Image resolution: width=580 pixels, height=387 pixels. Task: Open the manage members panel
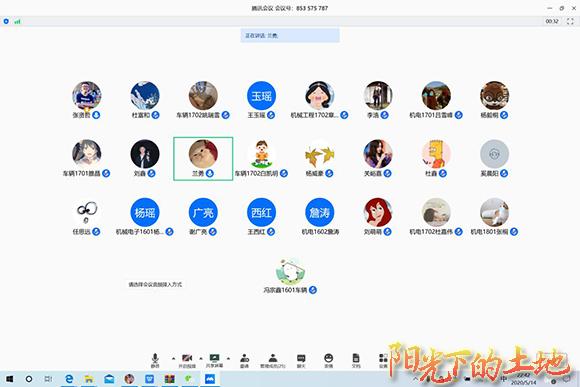click(273, 360)
